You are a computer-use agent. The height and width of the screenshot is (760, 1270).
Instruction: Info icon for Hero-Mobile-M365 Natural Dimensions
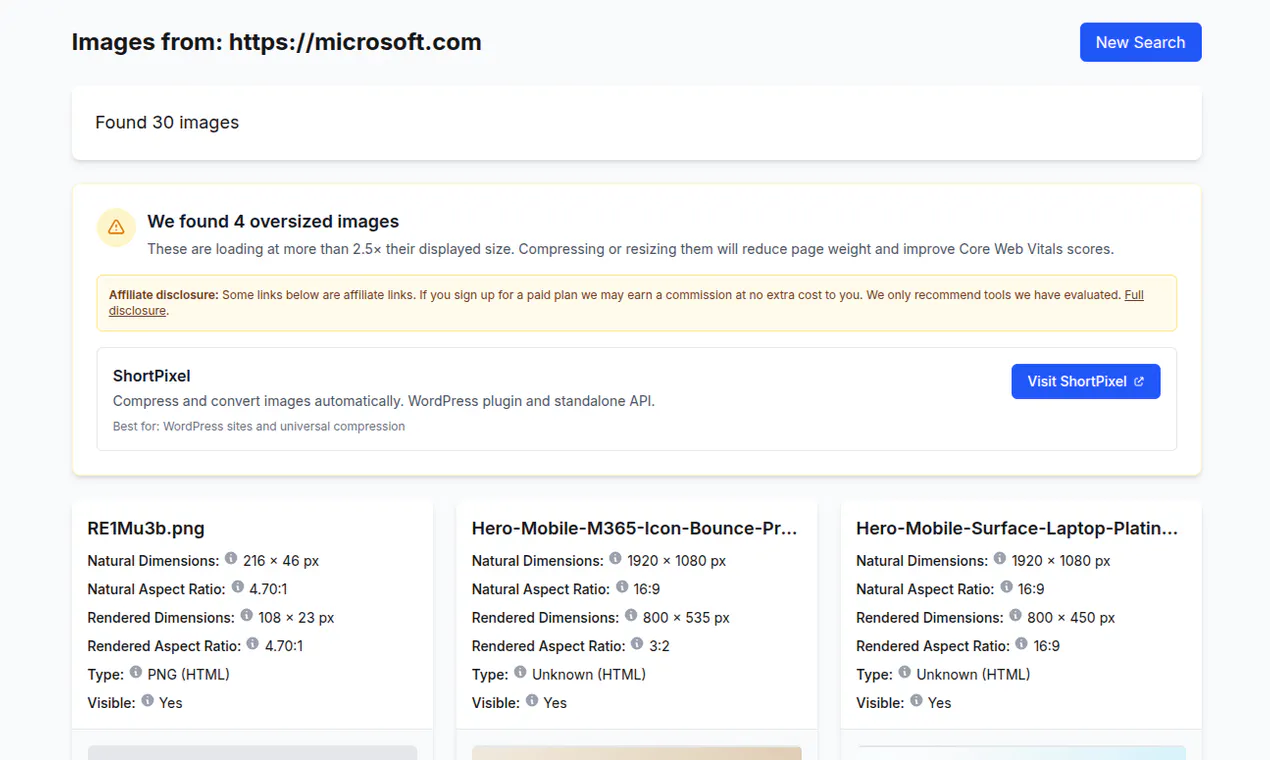tap(615, 559)
